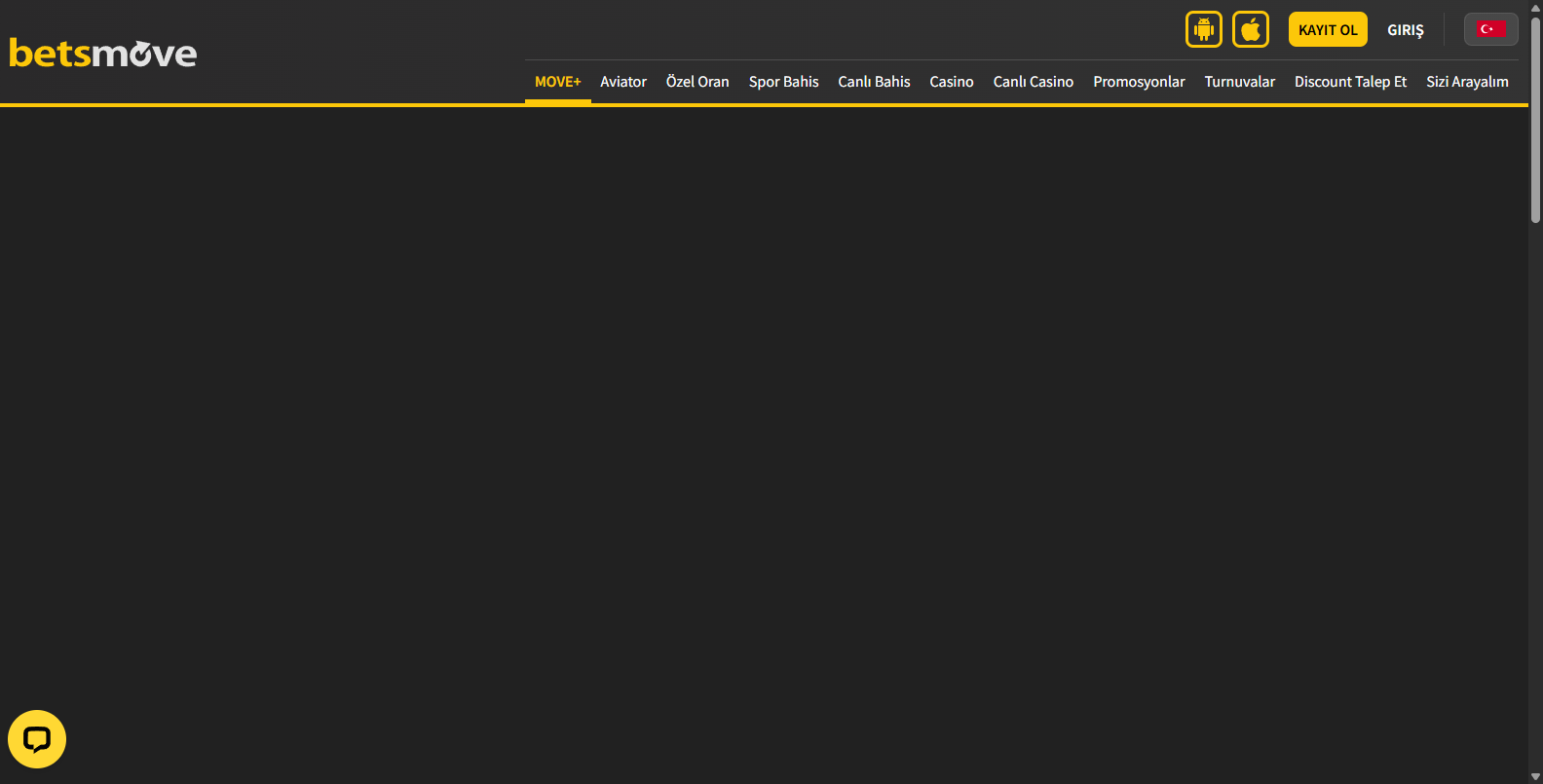This screenshot has height=784, width=1543.
Task: Navigate to Canlı Bahis
Action: point(874,82)
